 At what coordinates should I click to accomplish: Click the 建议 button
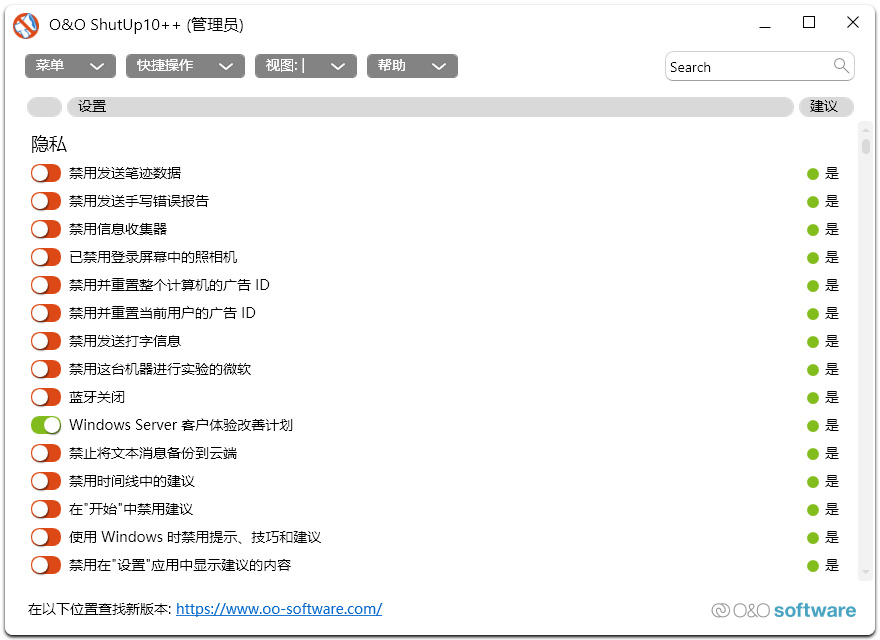click(826, 107)
